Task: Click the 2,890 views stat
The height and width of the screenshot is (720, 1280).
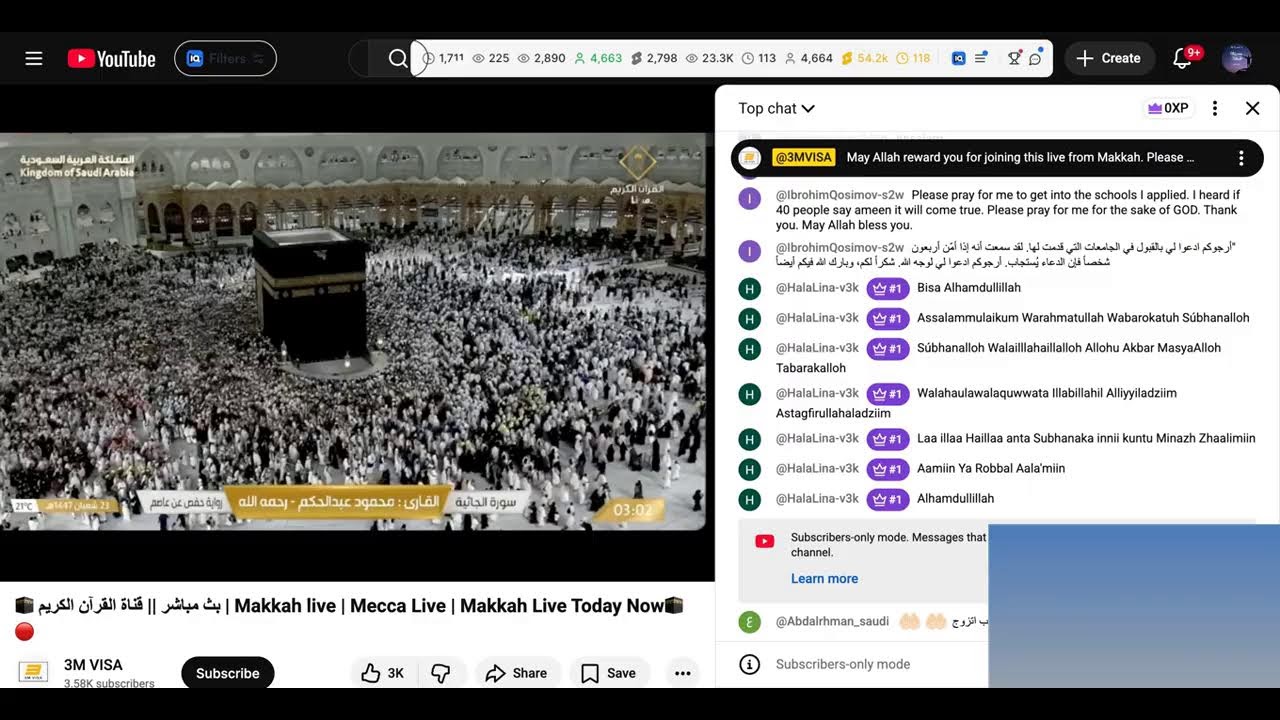Action: [x=541, y=59]
